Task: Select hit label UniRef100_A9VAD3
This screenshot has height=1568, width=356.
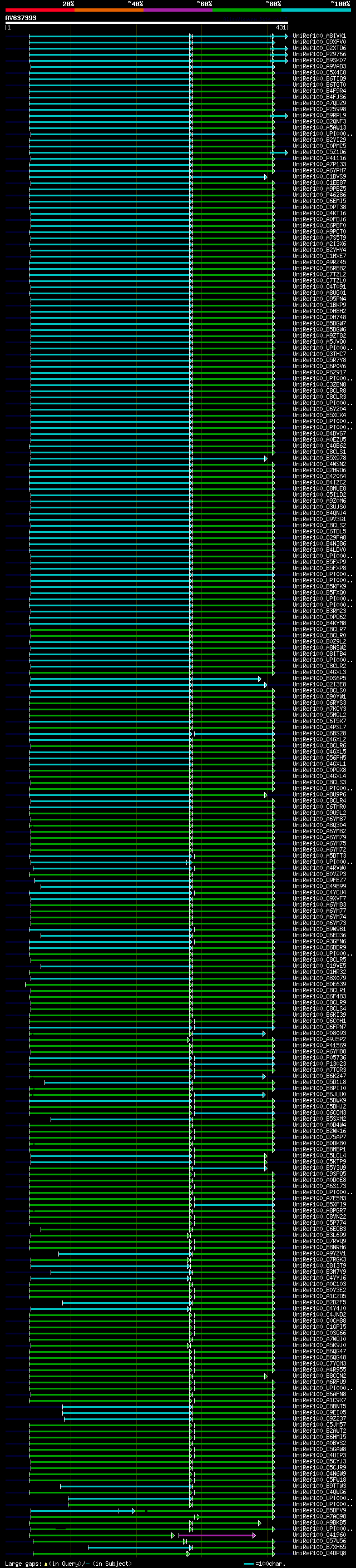Action: point(319,66)
